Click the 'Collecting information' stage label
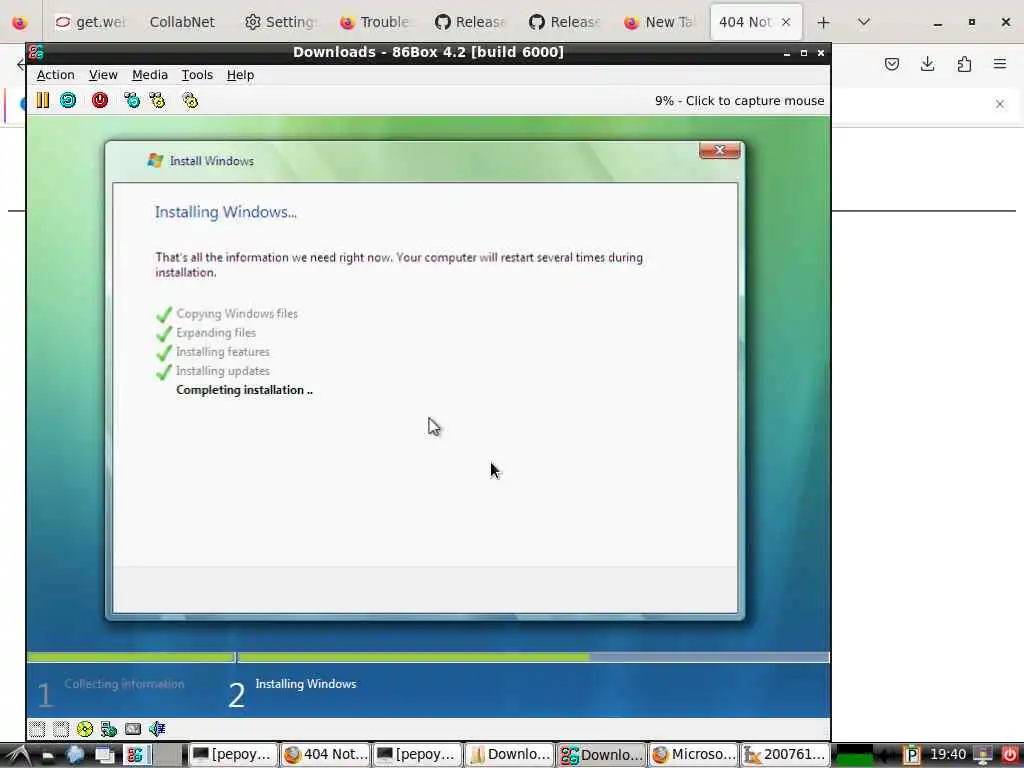The width and height of the screenshot is (1024, 768). tap(124, 684)
